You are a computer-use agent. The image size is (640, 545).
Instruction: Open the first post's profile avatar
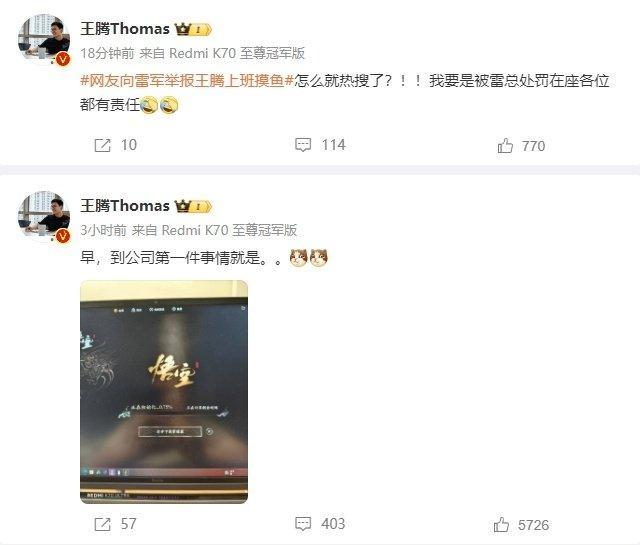pyautogui.click(x=44, y=40)
